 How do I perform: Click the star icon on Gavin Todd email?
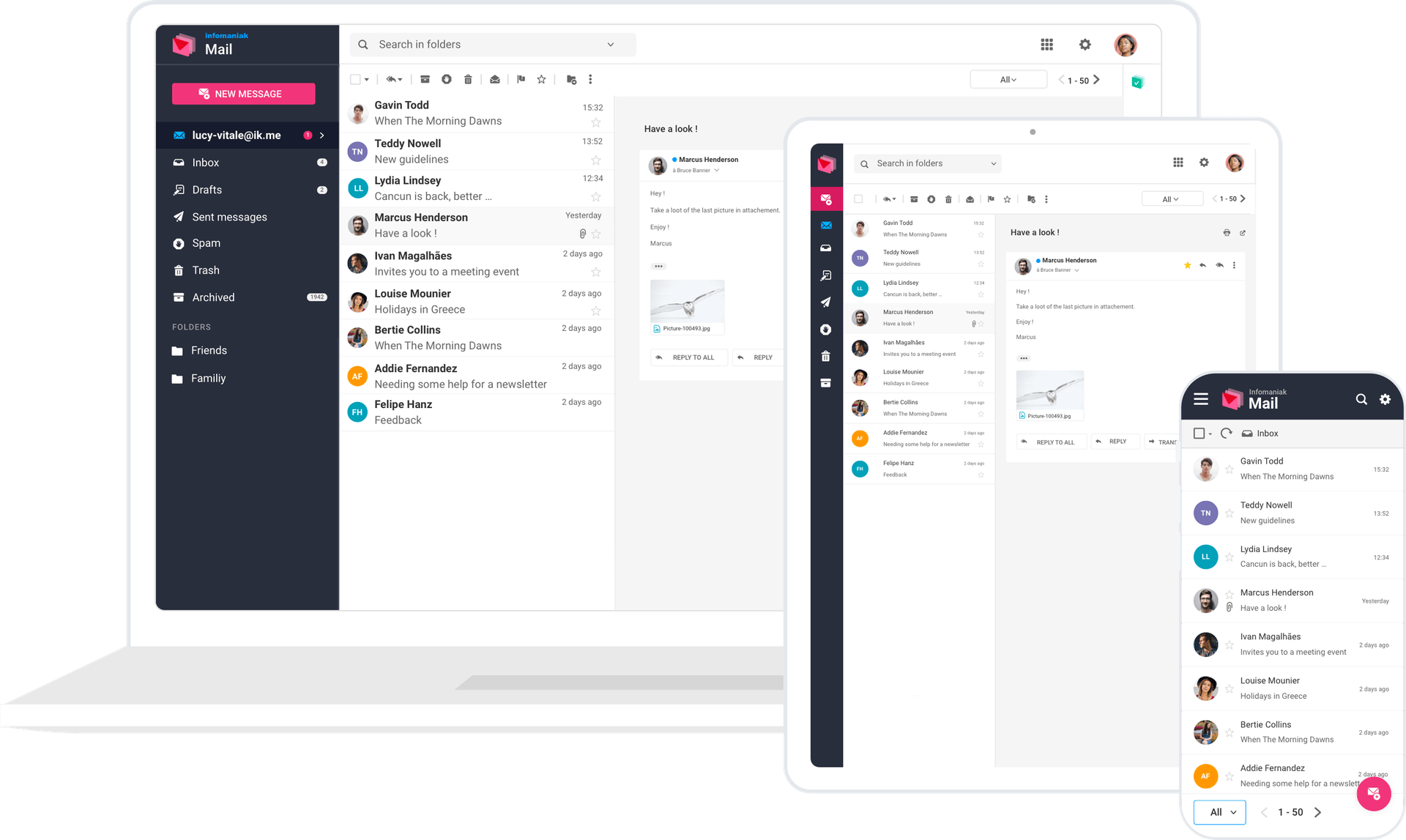click(x=595, y=122)
